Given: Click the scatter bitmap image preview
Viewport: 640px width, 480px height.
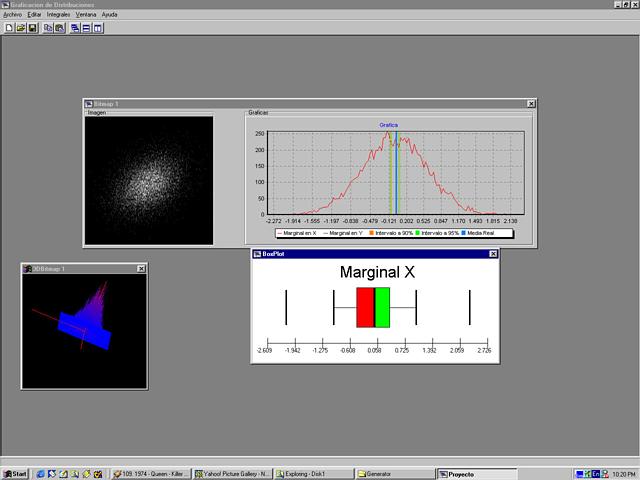Looking at the screenshot, I should tap(148, 180).
